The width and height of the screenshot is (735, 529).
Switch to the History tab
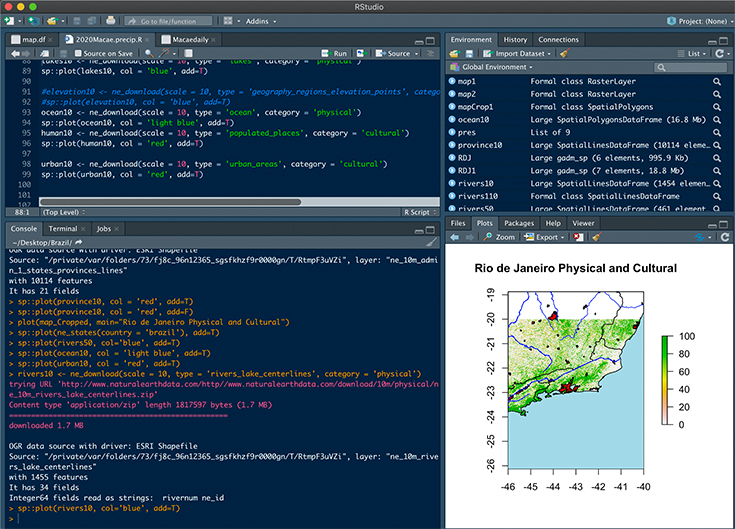[515, 39]
